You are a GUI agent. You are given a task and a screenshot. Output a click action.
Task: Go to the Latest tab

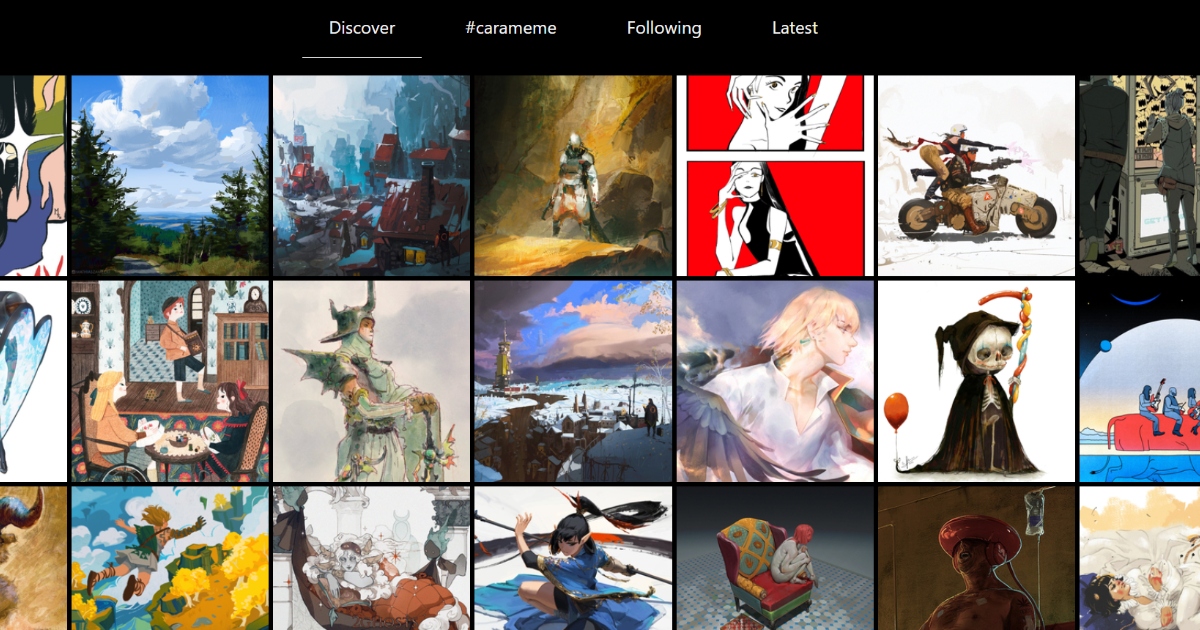coord(795,28)
